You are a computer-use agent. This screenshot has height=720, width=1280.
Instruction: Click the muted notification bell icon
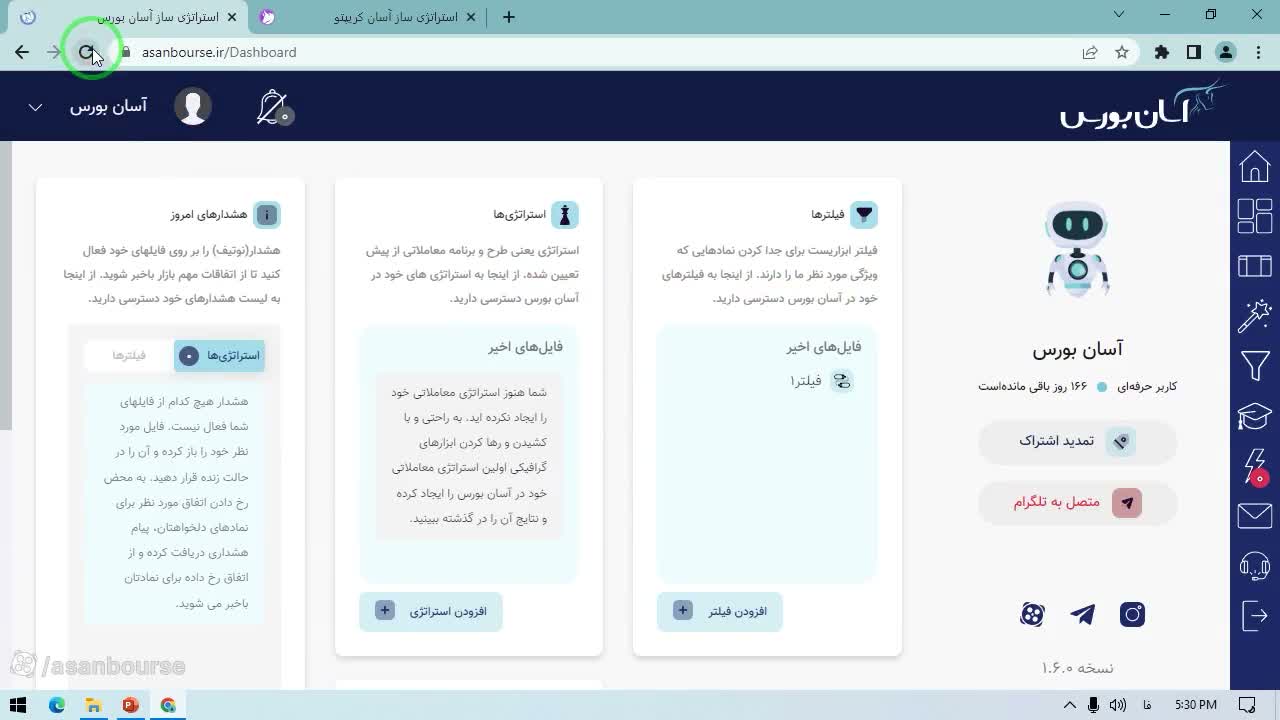point(273,107)
